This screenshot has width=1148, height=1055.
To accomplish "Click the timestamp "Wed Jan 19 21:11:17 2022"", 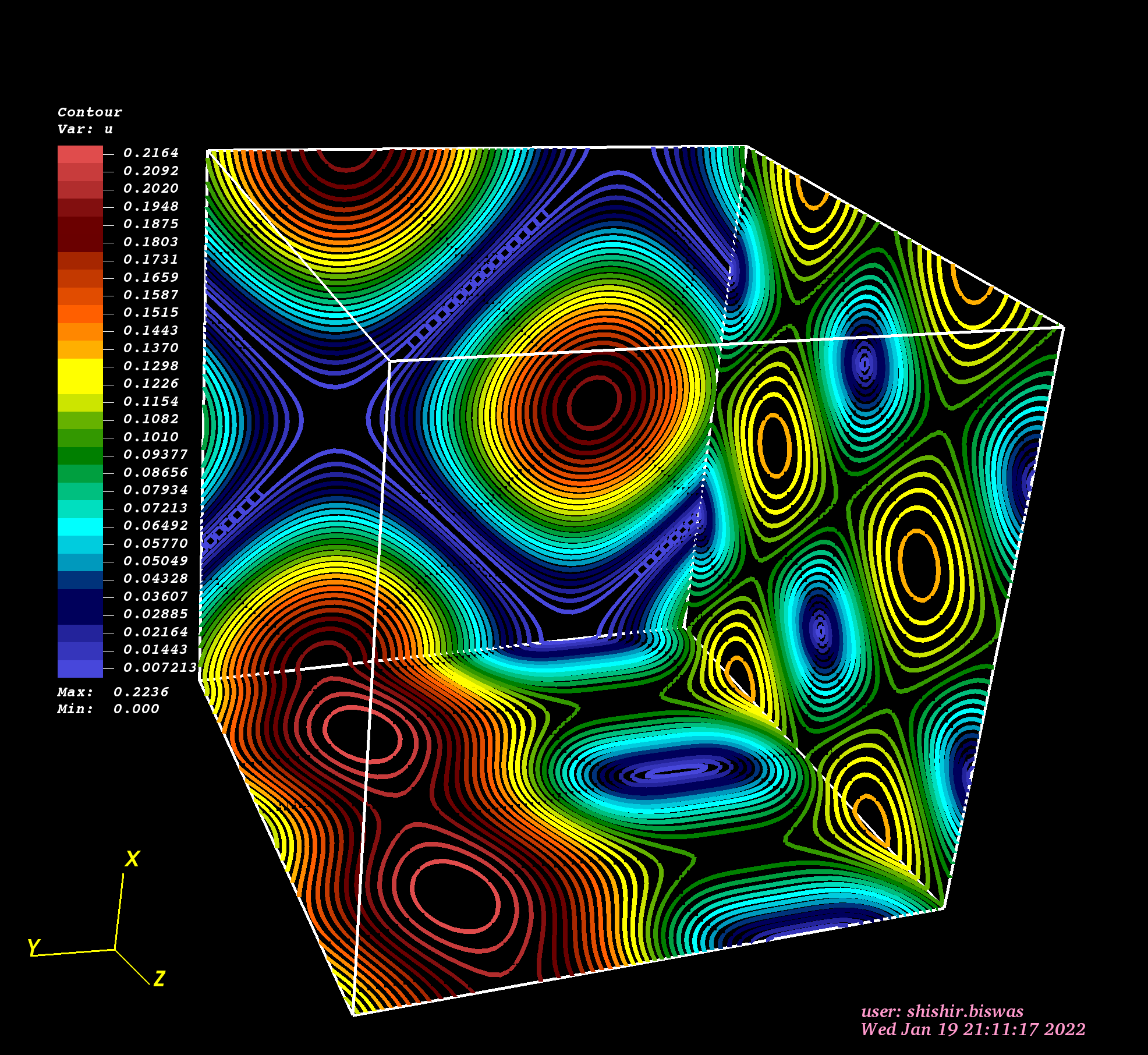I will pos(973,1029).
